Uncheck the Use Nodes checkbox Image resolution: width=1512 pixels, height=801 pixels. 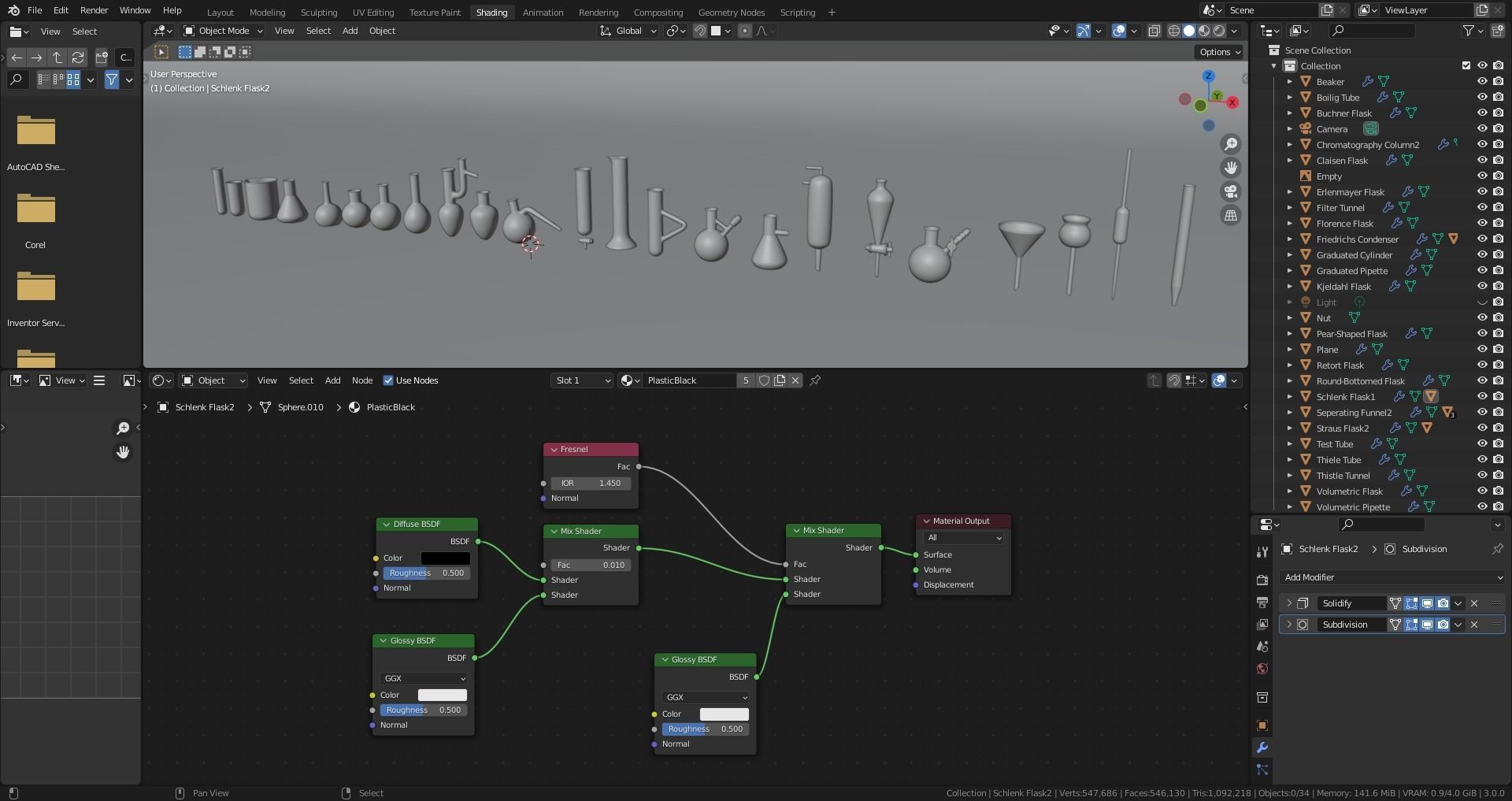pyautogui.click(x=388, y=380)
